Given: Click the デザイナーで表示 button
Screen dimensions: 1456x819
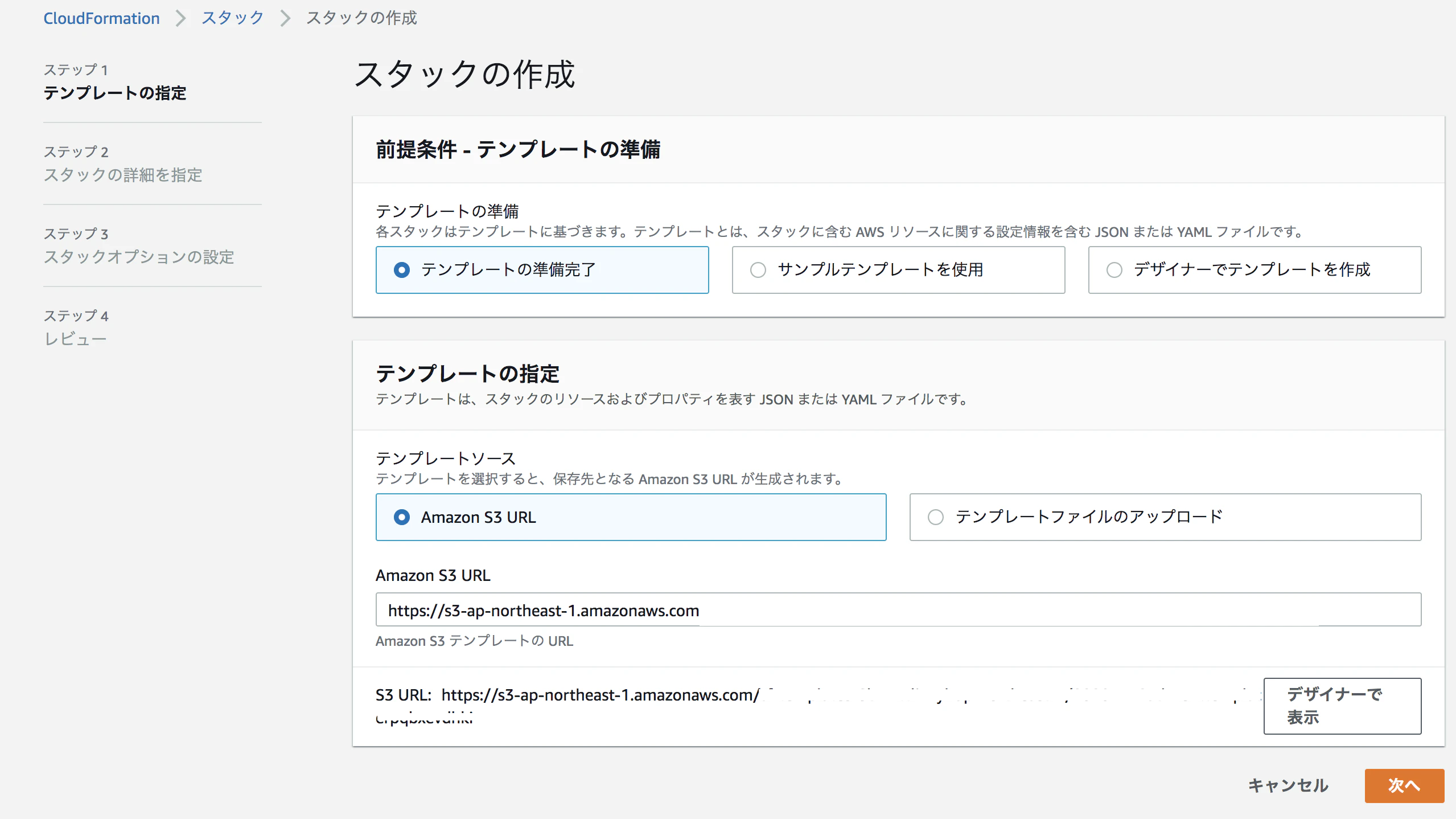Looking at the screenshot, I should [x=1342, y=706].
